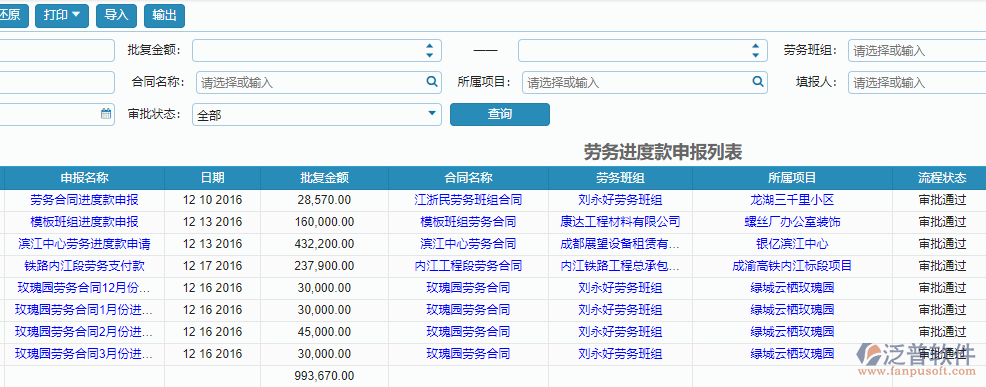Open the 审批状态 dropdown showing 全部
Screen dimensions: 986x387
(x=316, y=115)
